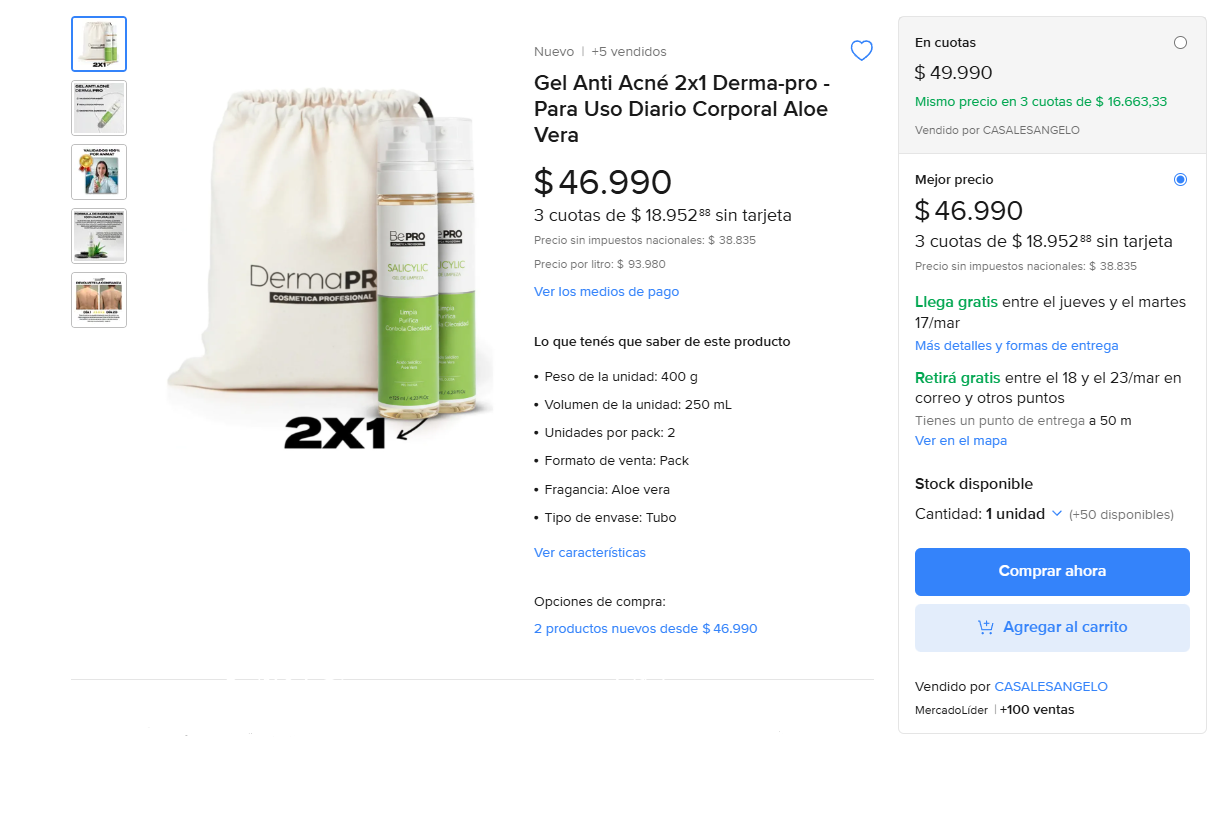Expand the Cantidad quantity dropdown
Screen dimensions: 1215x830
1056,514
